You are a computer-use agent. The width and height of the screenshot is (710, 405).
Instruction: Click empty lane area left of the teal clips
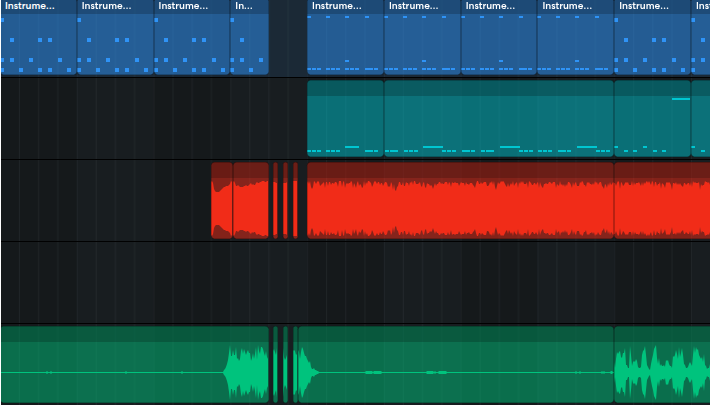150,118
